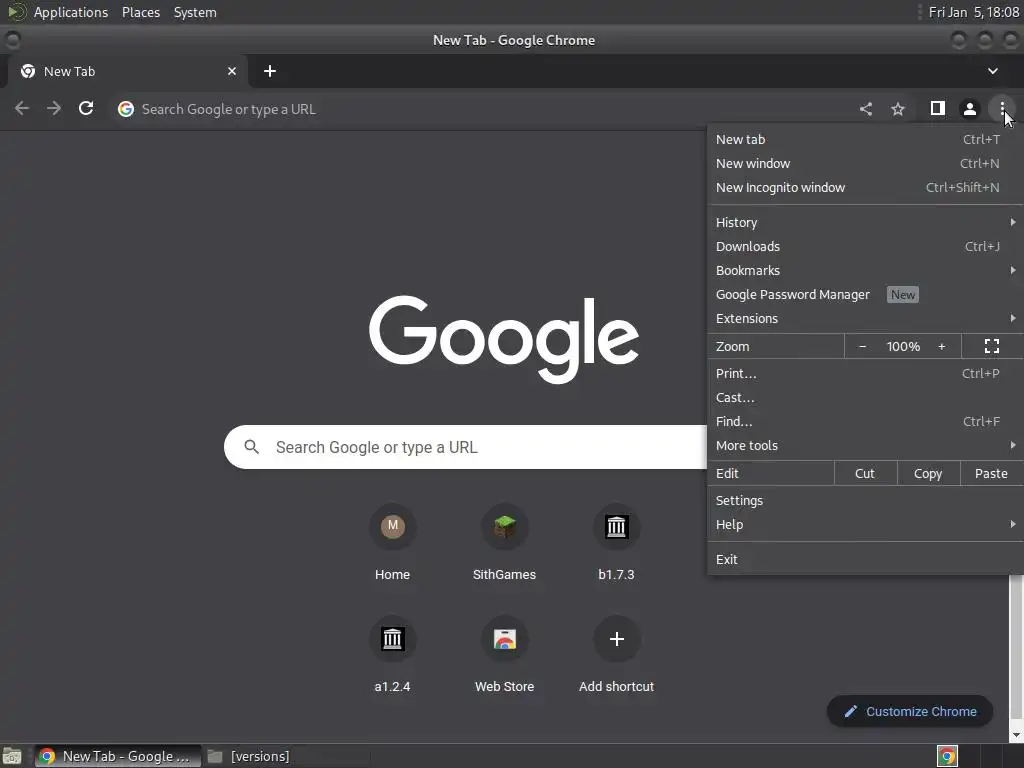Close the New Tab tab
This screenshot has width=1024, height=768.
click(232, 71)
